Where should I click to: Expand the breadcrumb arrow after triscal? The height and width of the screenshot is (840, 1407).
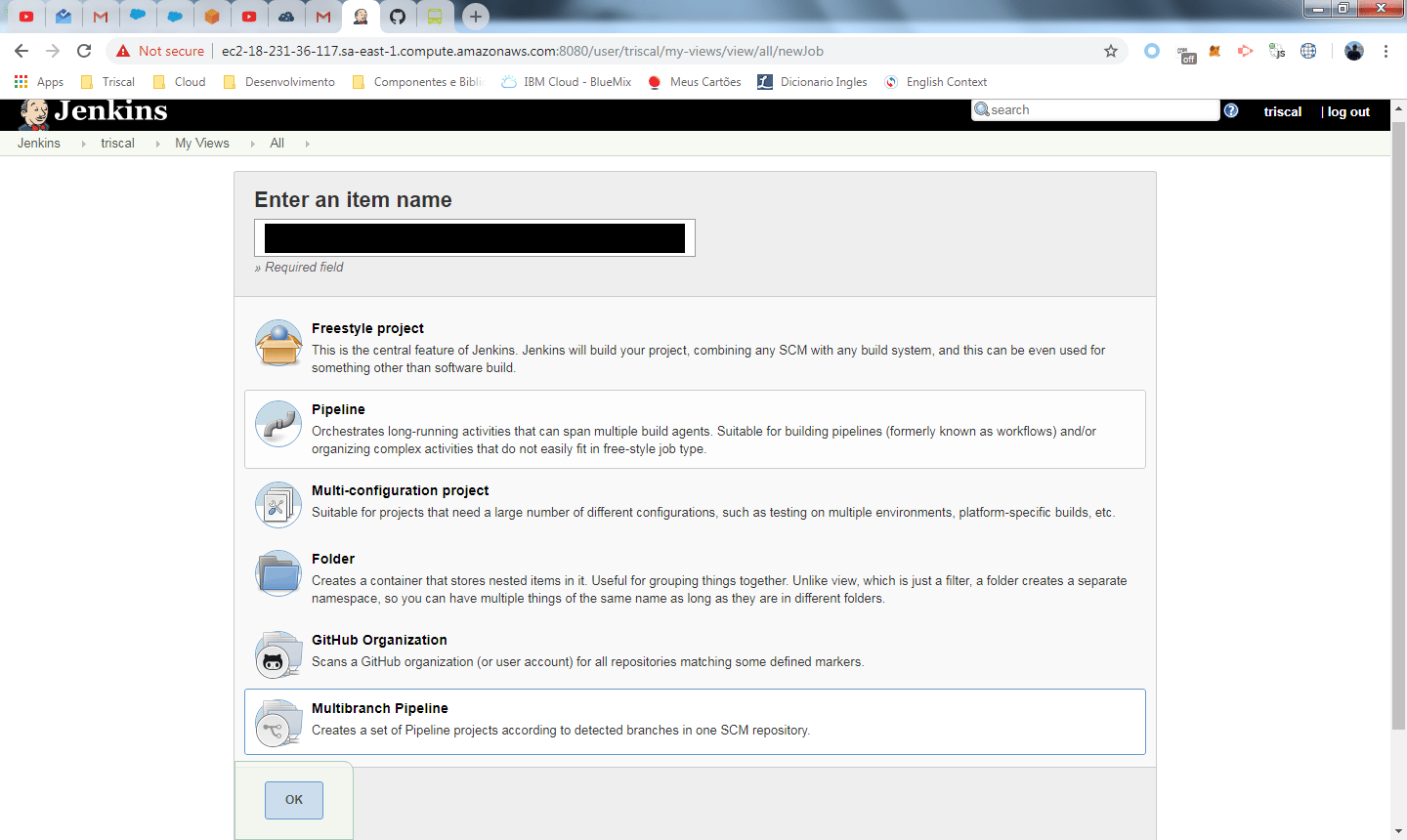pos(157,144)
